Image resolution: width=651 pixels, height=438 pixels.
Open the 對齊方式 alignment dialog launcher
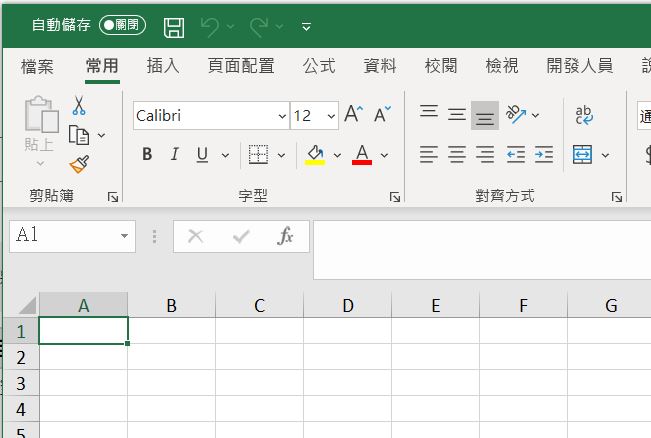click(x=617, y=197)
